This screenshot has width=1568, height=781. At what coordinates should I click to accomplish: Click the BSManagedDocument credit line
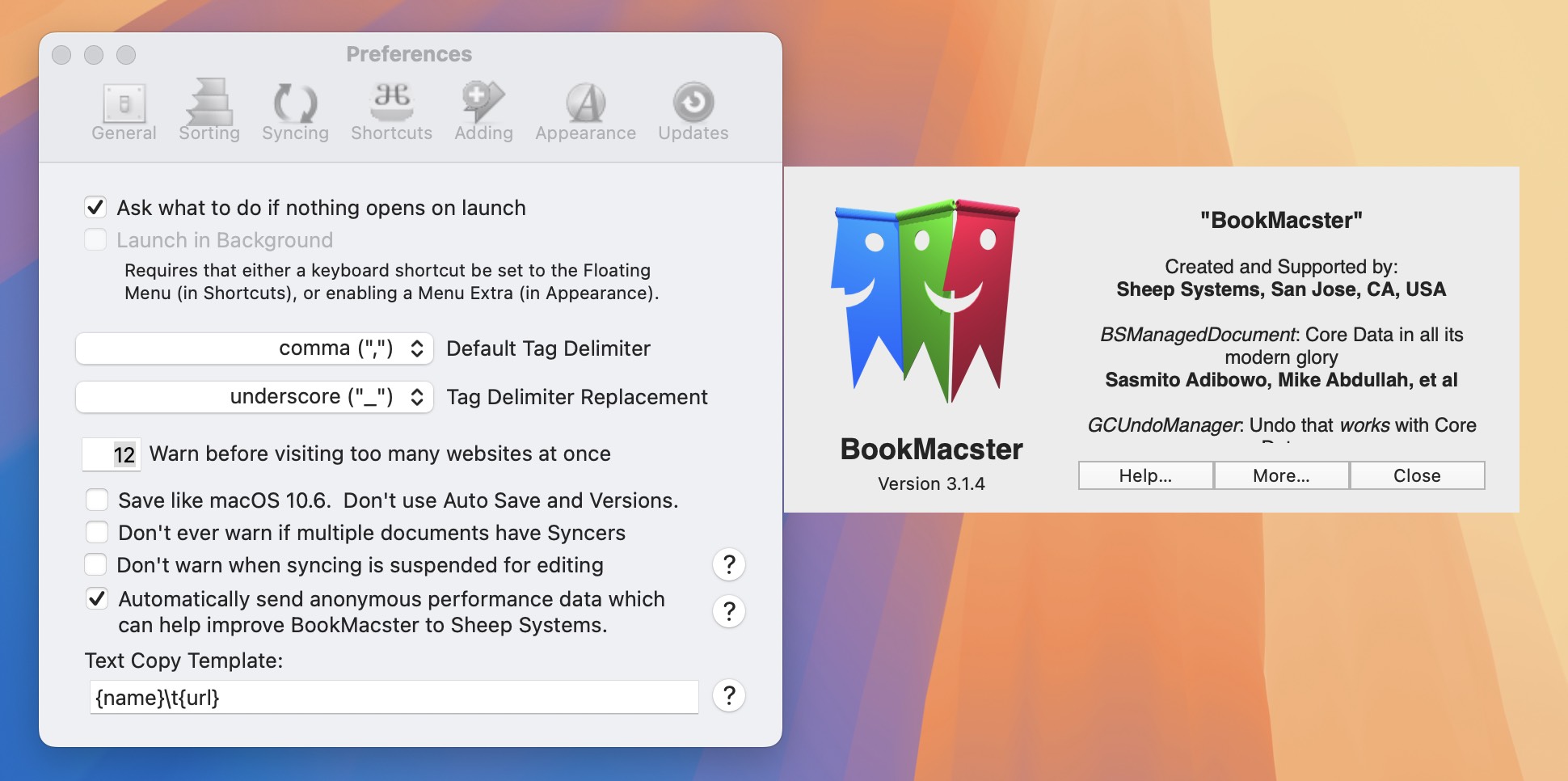1281,346
